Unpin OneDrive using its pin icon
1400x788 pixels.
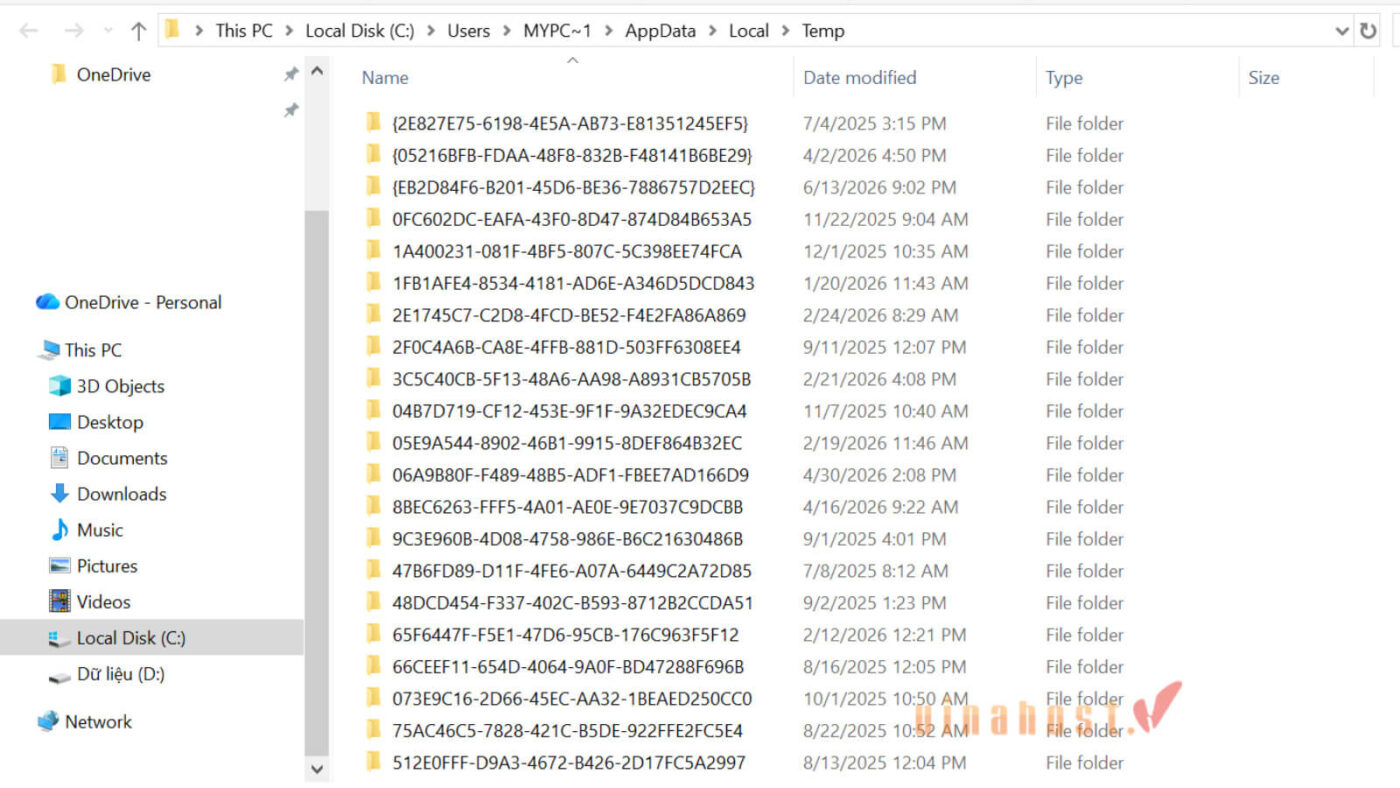tap(291, 74)
